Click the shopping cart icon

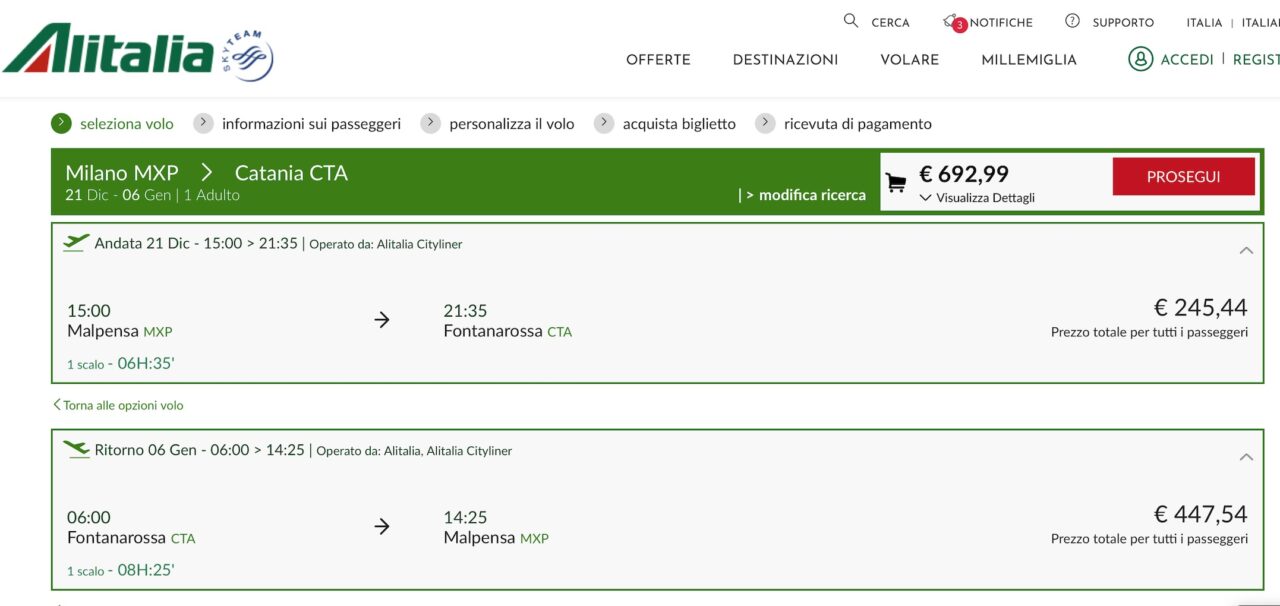(x=896, y=183)
